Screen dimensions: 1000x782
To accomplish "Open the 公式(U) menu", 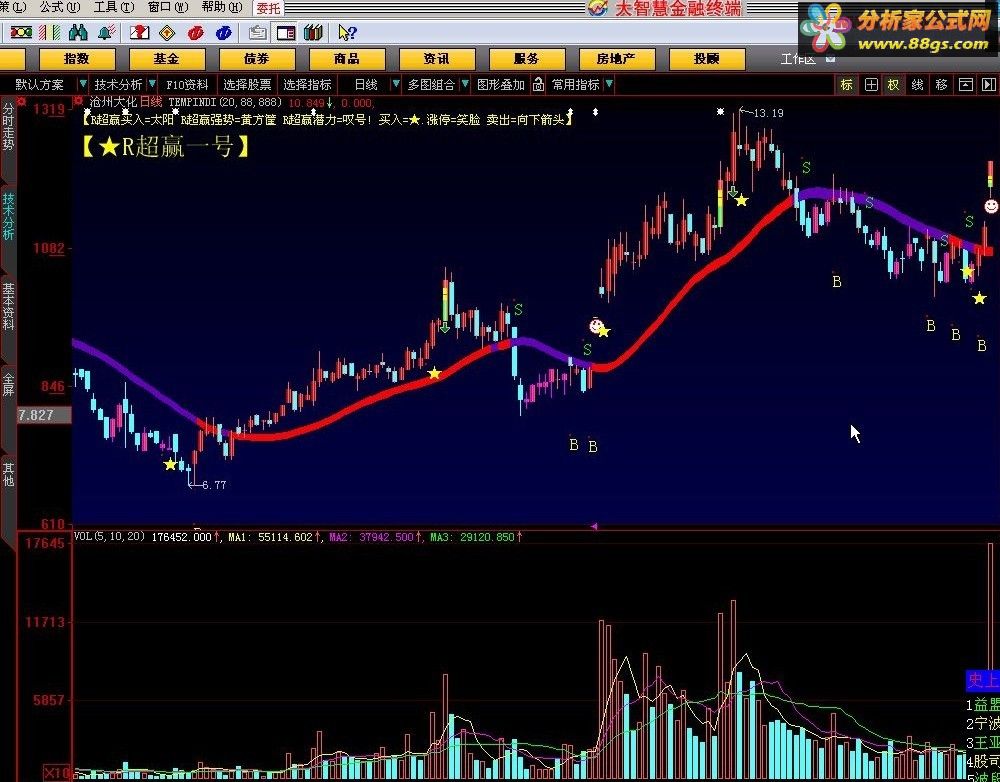I will (x=60, y=7).
